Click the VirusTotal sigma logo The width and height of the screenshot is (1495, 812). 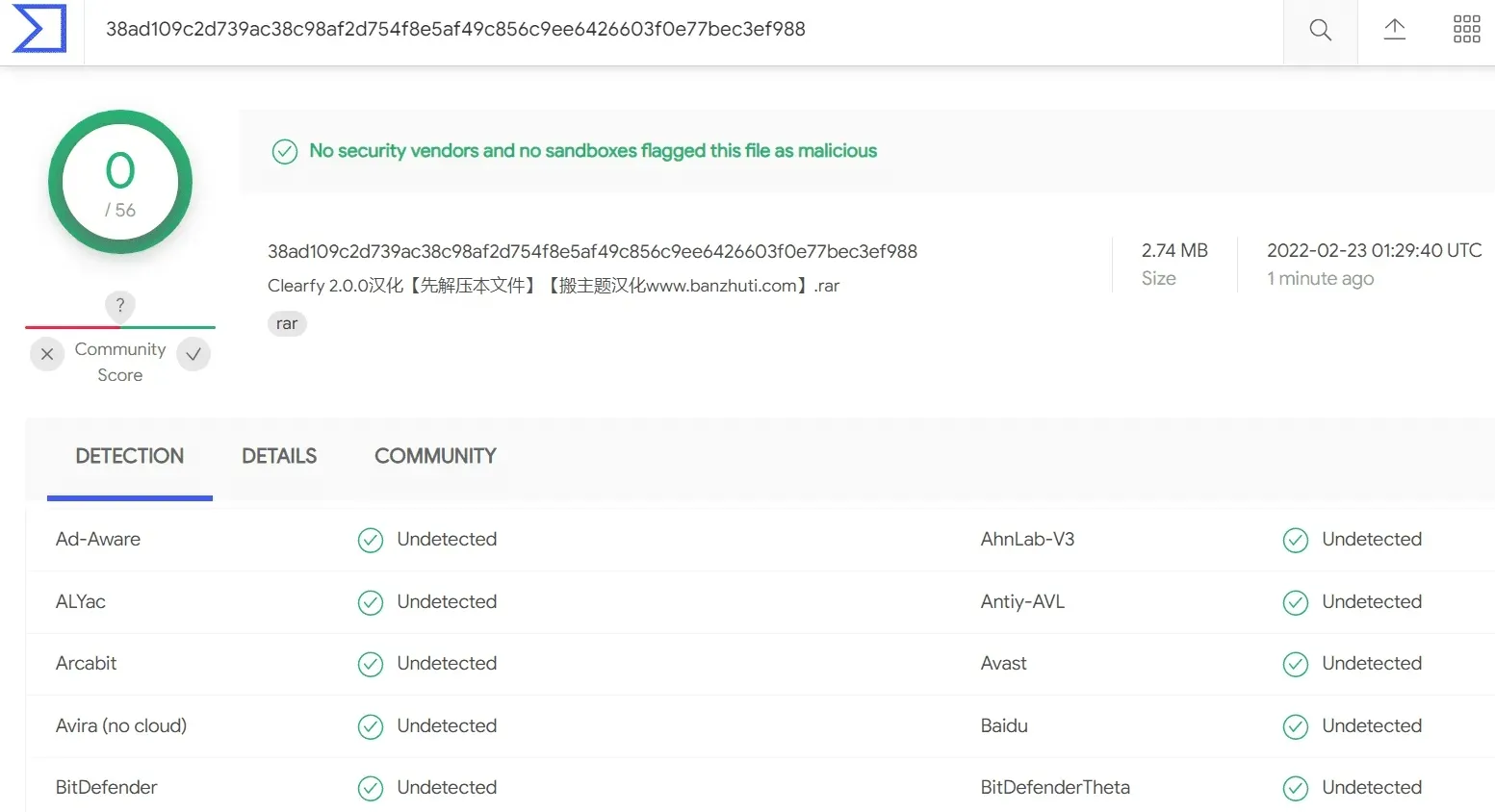[x=40, y=29]
